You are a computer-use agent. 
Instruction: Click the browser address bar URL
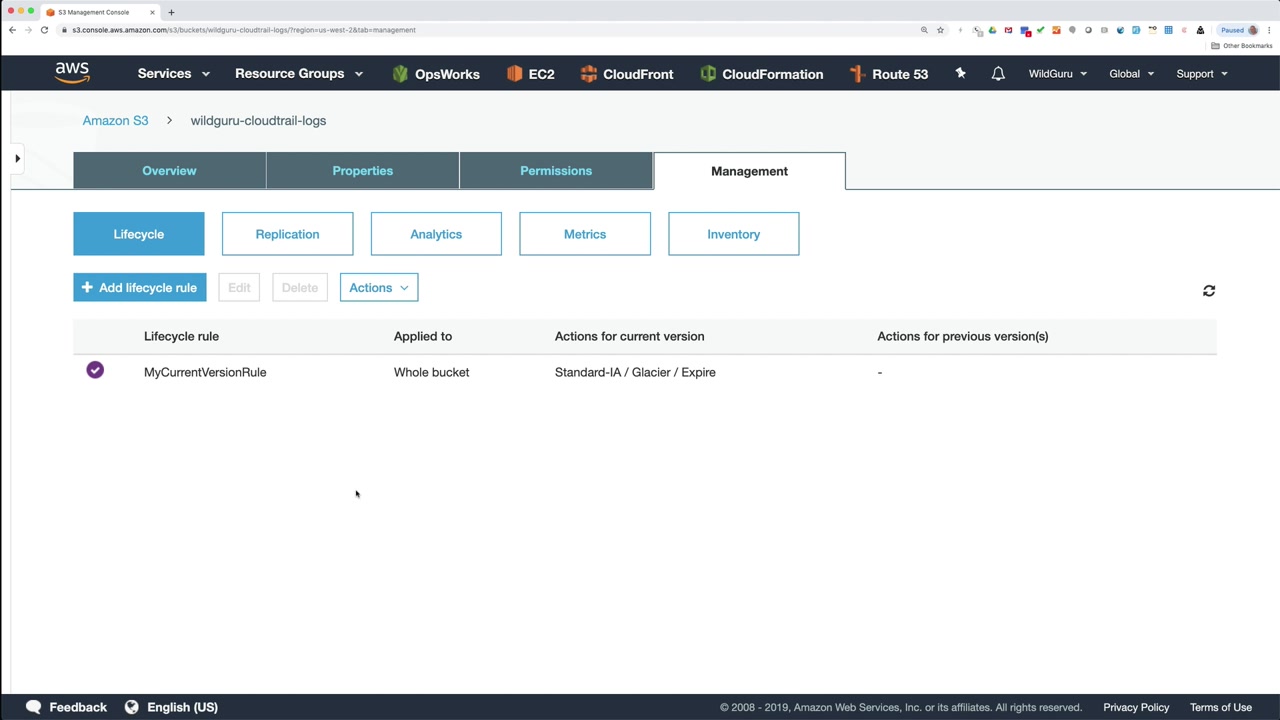click(x=244, y=30)
